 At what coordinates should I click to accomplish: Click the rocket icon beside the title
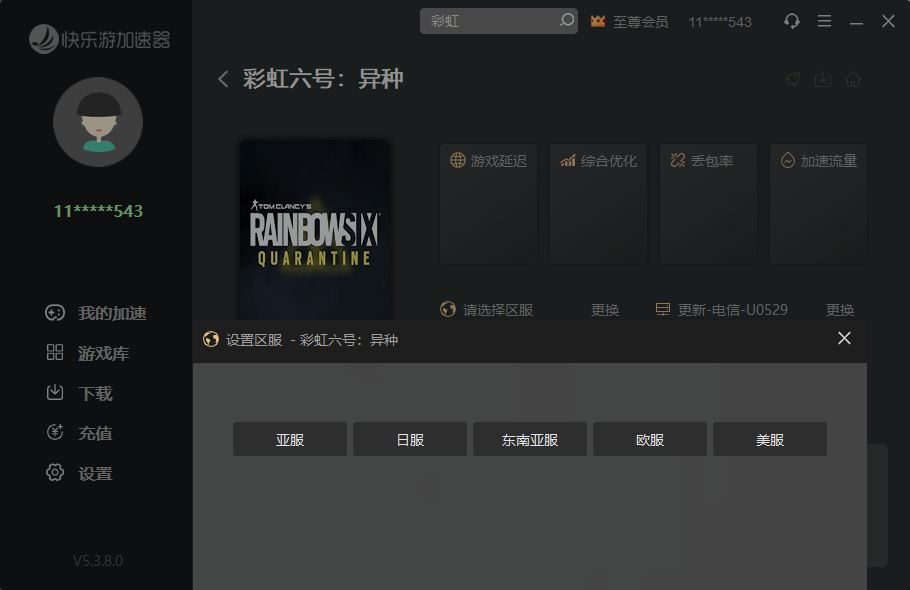coord(793,79)
